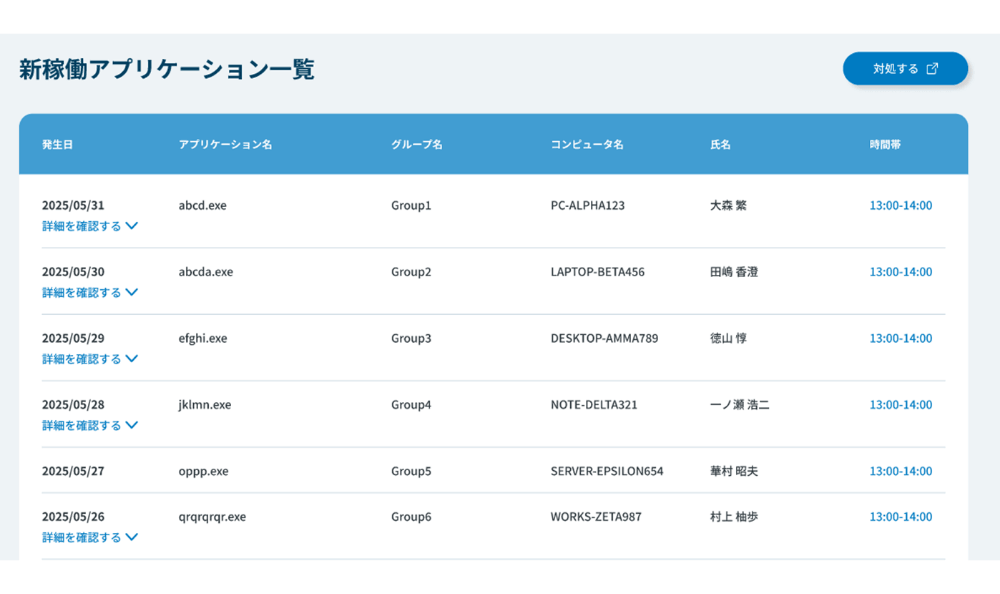
Task: Open the 13:00-14:00 link for abcda.exe
Action: [x=901, y=272]
